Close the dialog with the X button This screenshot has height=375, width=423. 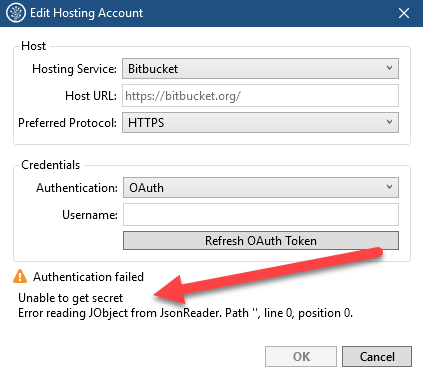[x=404, y=13]
